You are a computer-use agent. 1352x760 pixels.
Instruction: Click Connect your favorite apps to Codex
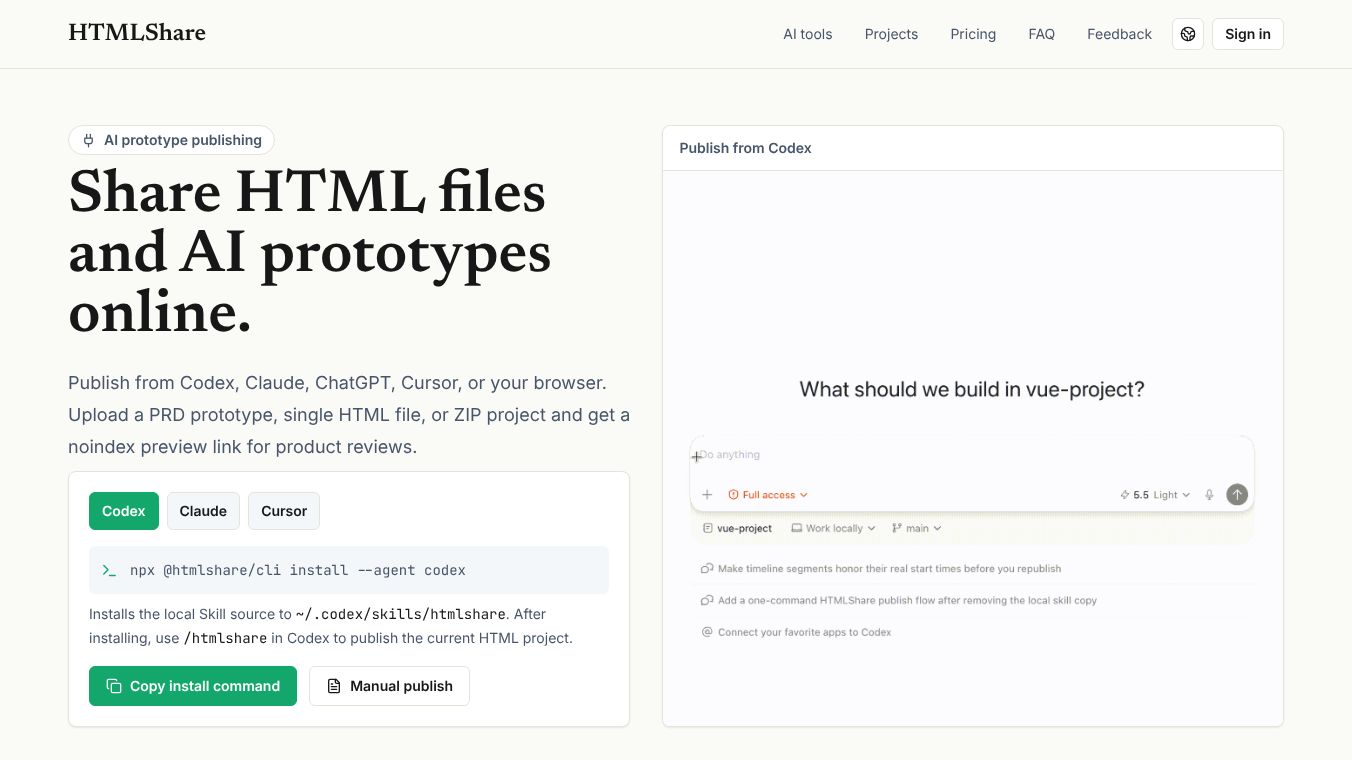pos(796,633)
